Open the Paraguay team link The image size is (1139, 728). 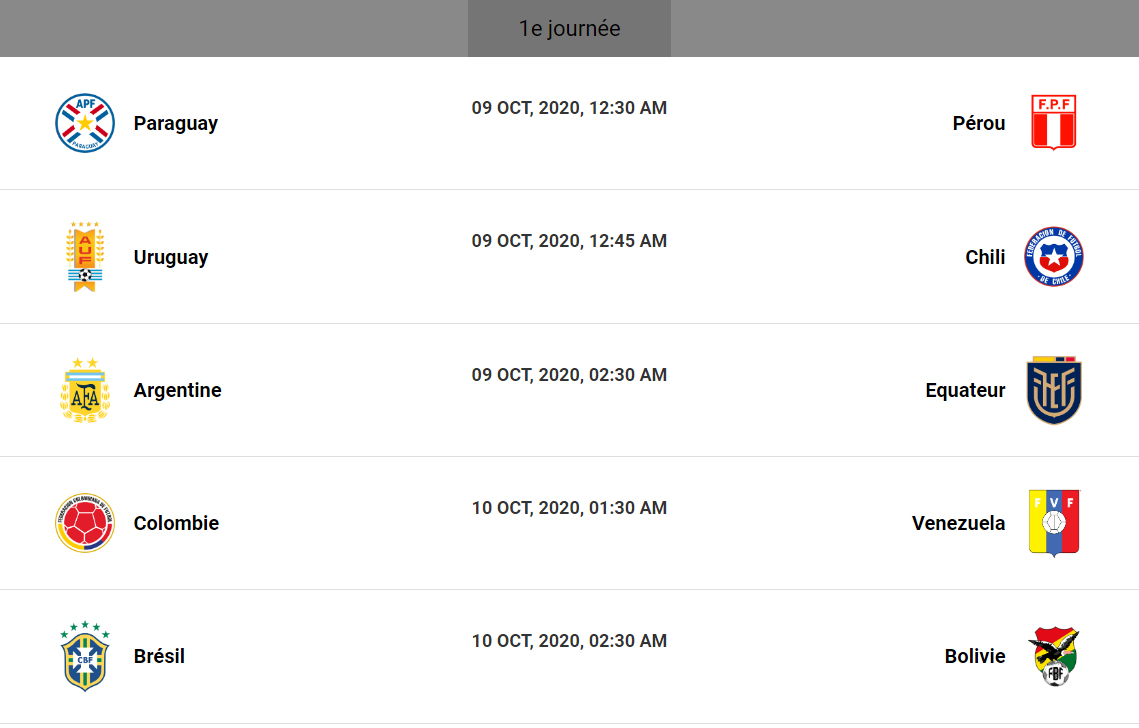tap(176, 123)
